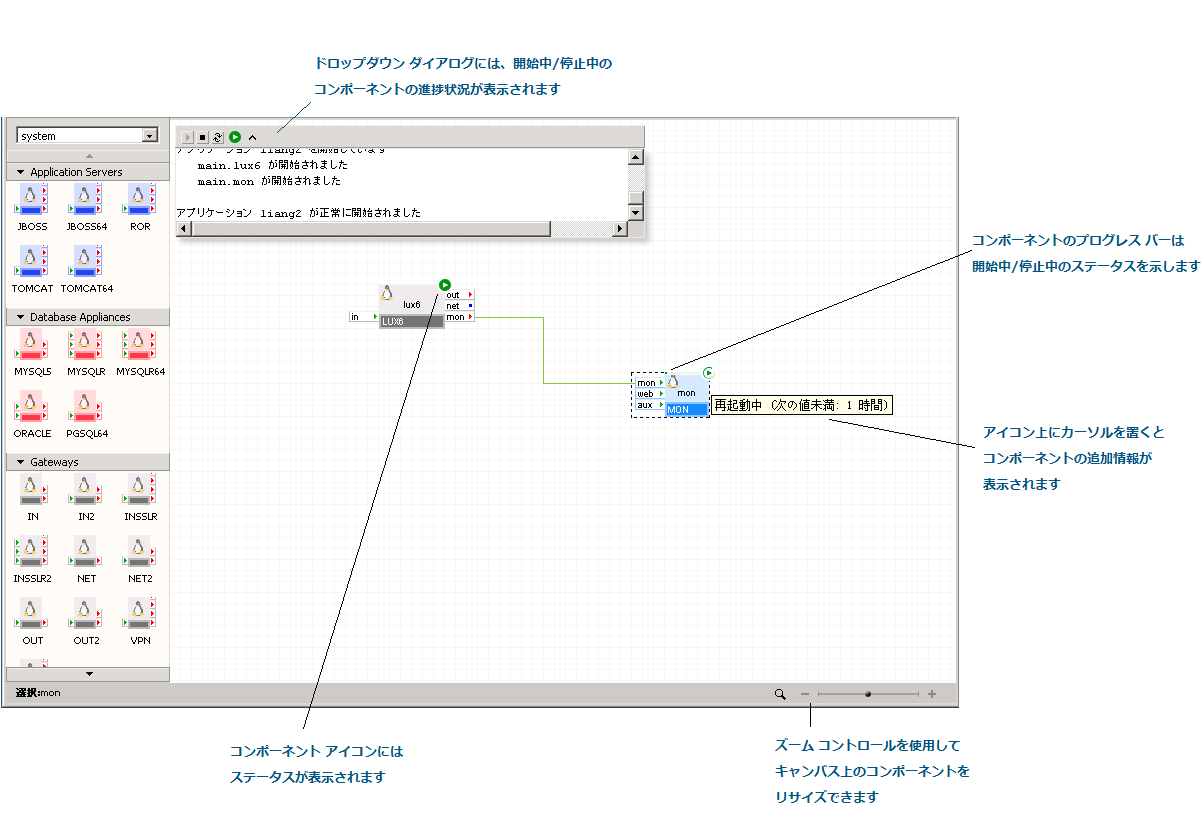This screenshot has width=1204, height=835.
Task: Choose the INSSLR2 gateway icon
Action: tap(32, 552)
